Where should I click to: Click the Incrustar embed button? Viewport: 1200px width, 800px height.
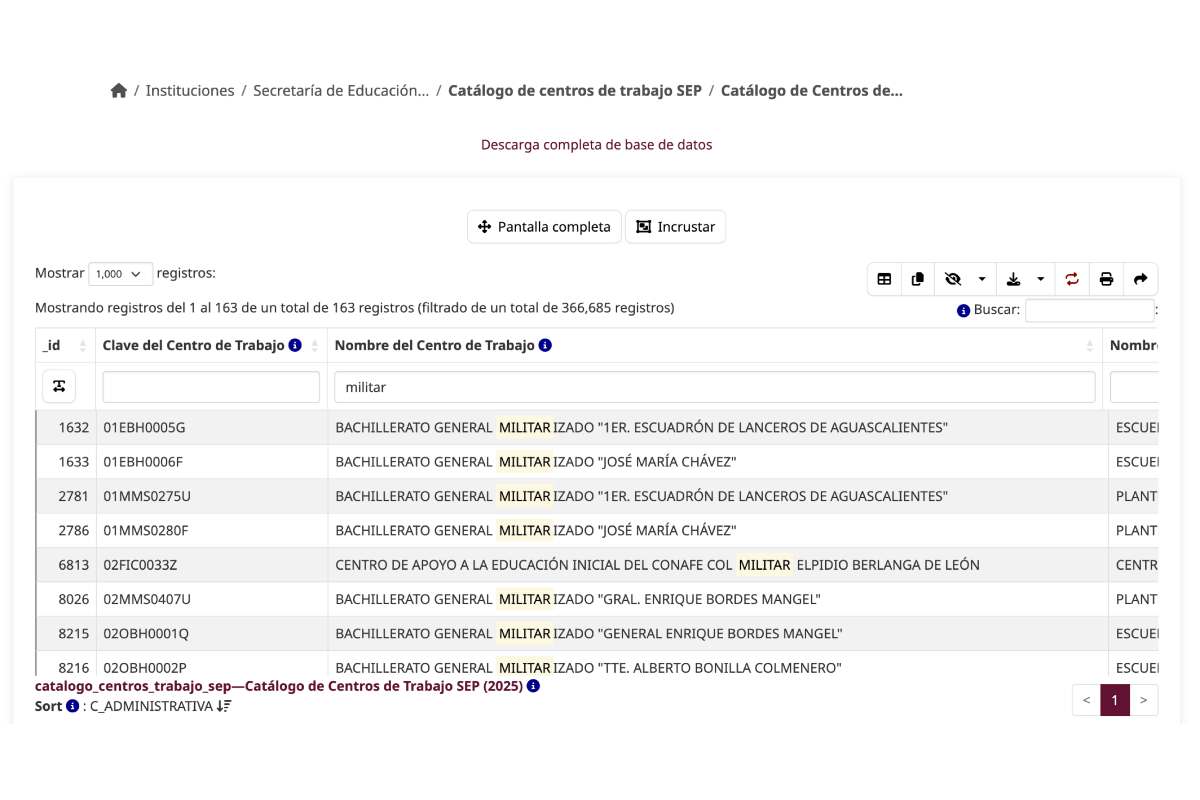click(x=676, y=227)
